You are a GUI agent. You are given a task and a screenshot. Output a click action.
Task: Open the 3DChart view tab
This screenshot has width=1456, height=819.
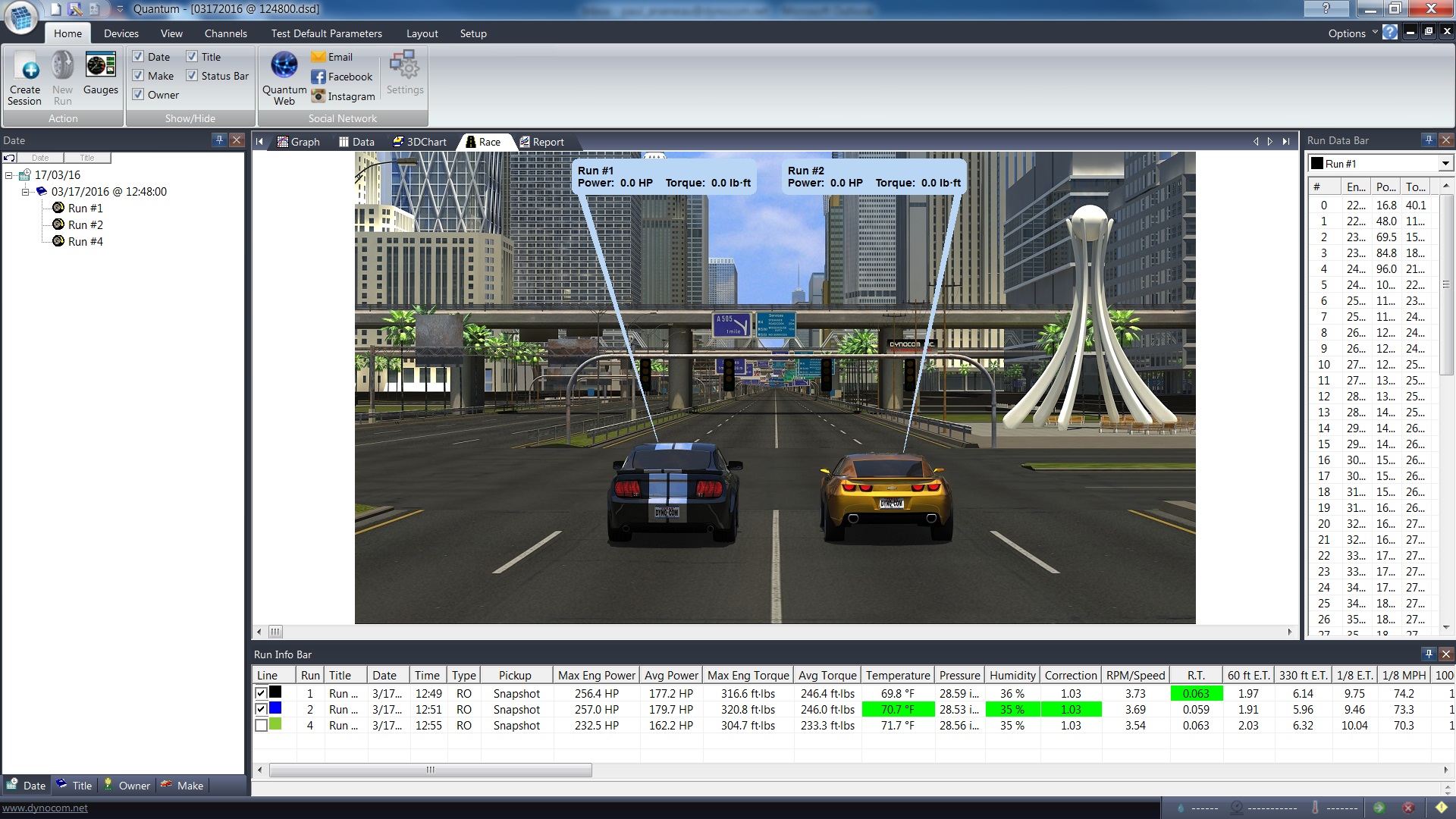click(x=420, y=142)
